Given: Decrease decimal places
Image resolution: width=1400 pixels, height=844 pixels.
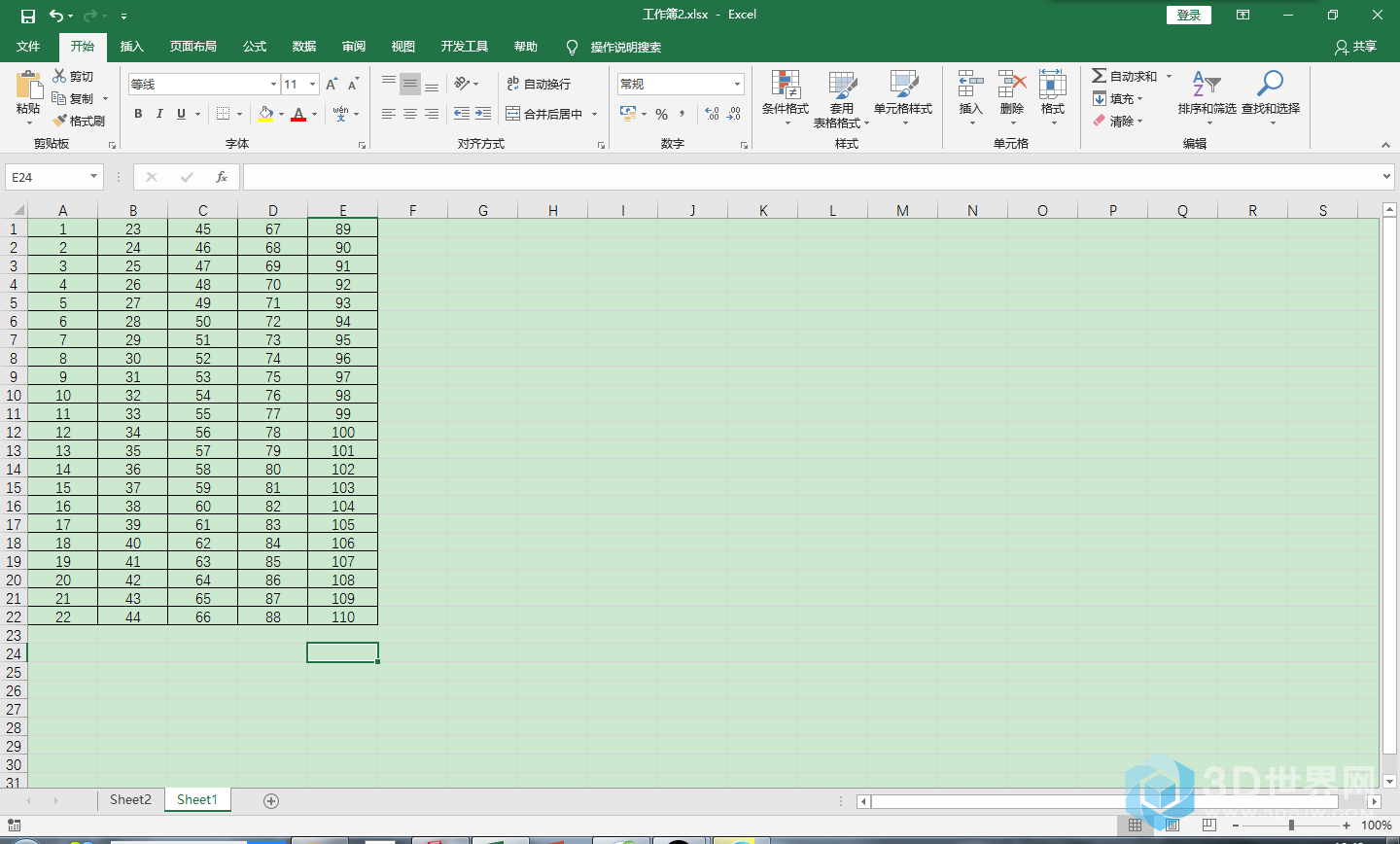Looking at the screenshot, I should [734, 114].
